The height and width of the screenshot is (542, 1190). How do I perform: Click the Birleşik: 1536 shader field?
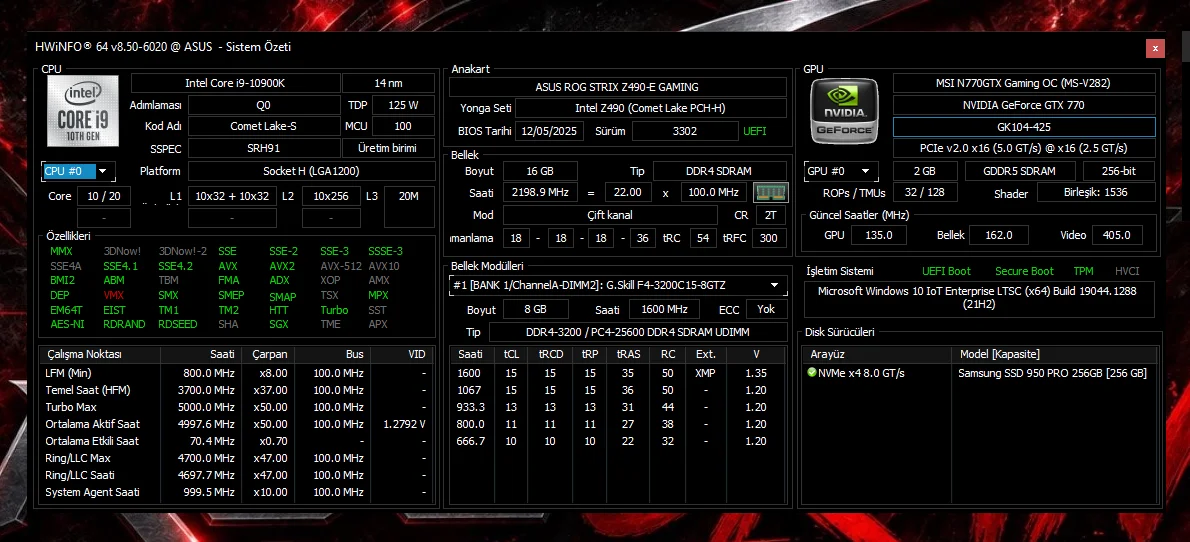1097,192
